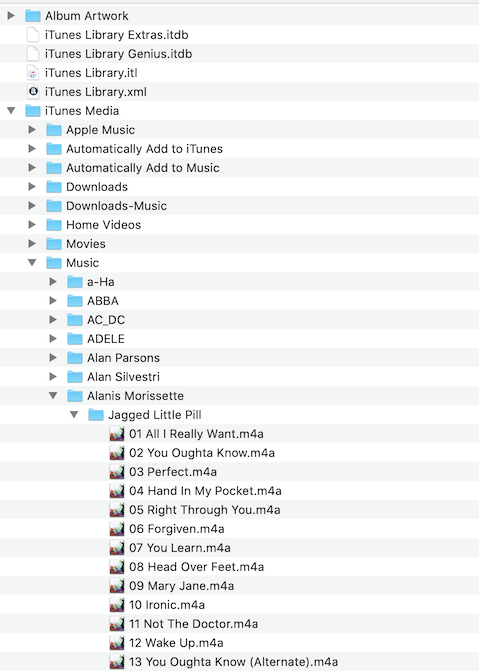The height and width of the screenshot is (672, 479).
Task: Select the file name iTunes Library Genius.itdb
Action: click(119, 54)
